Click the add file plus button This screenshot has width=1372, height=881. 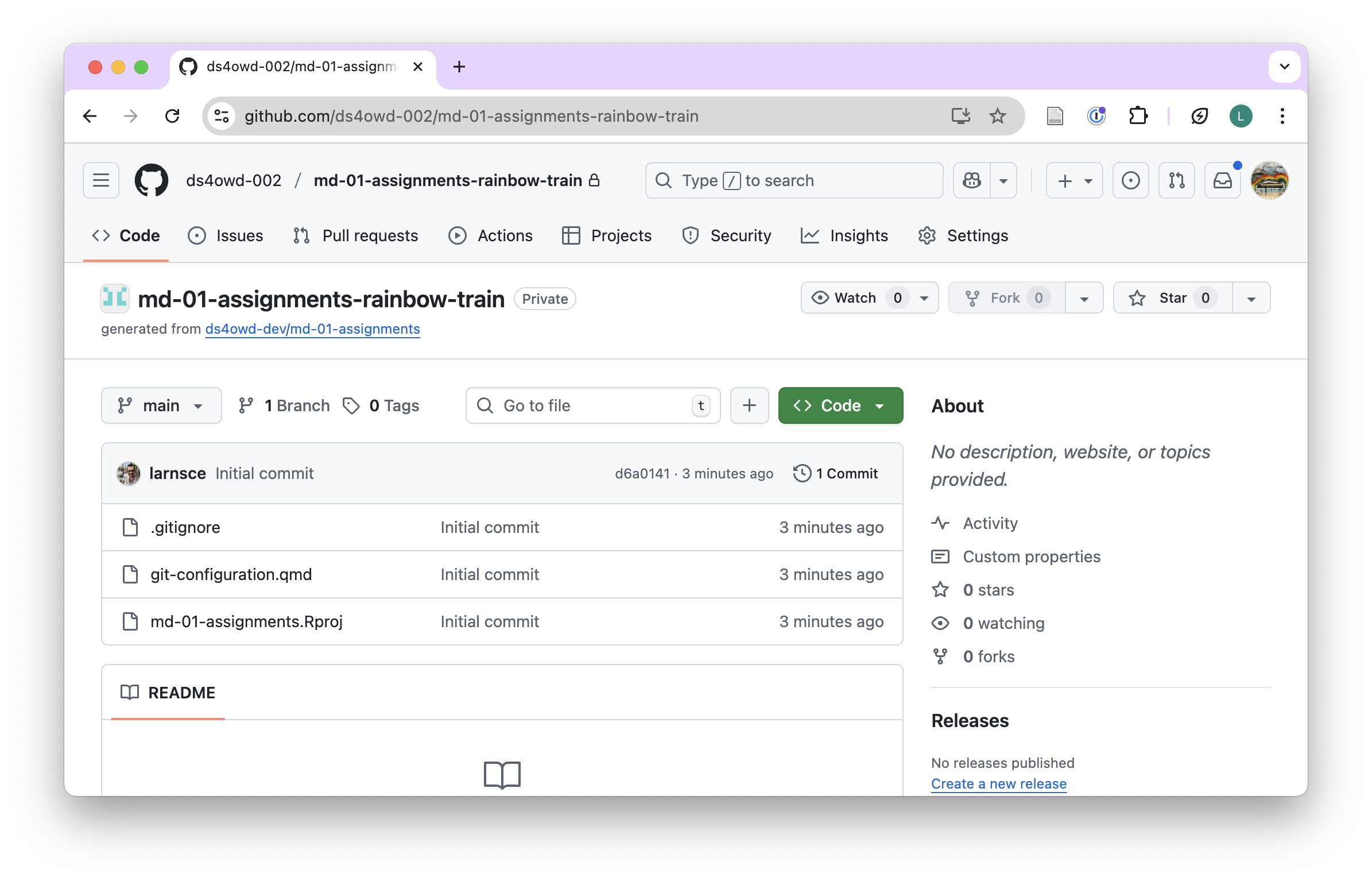749,405
